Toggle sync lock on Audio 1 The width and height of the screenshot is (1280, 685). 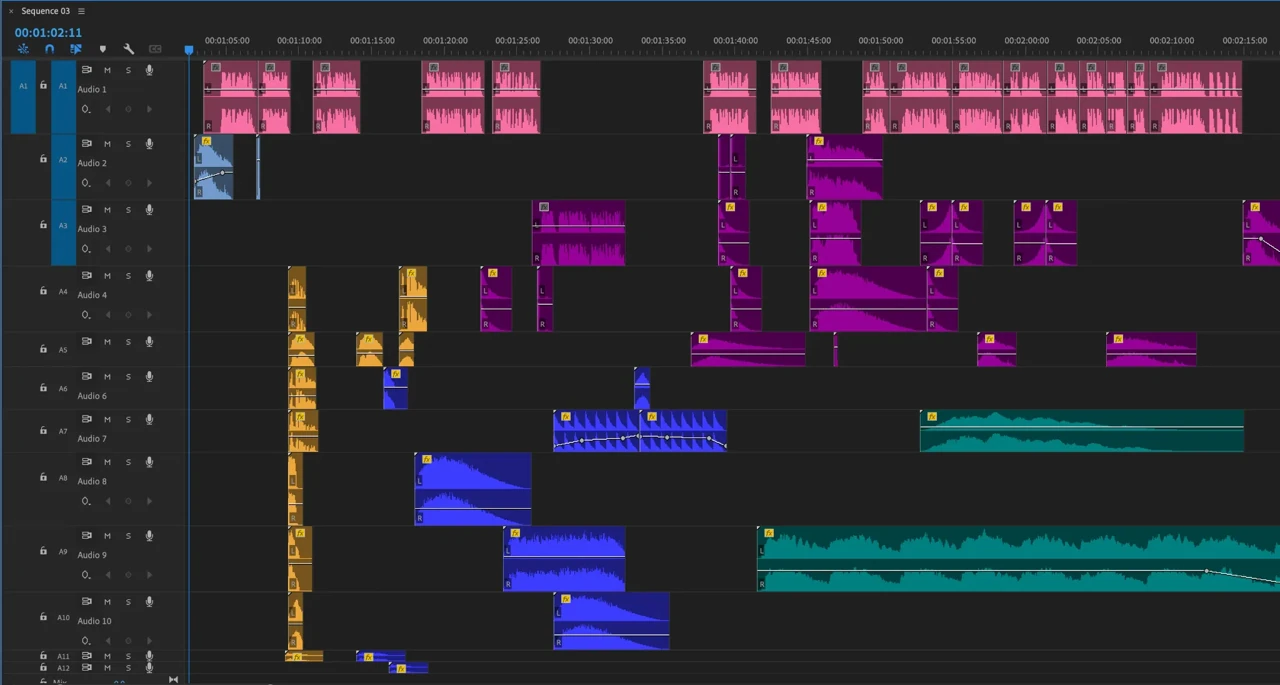[86, 70]
